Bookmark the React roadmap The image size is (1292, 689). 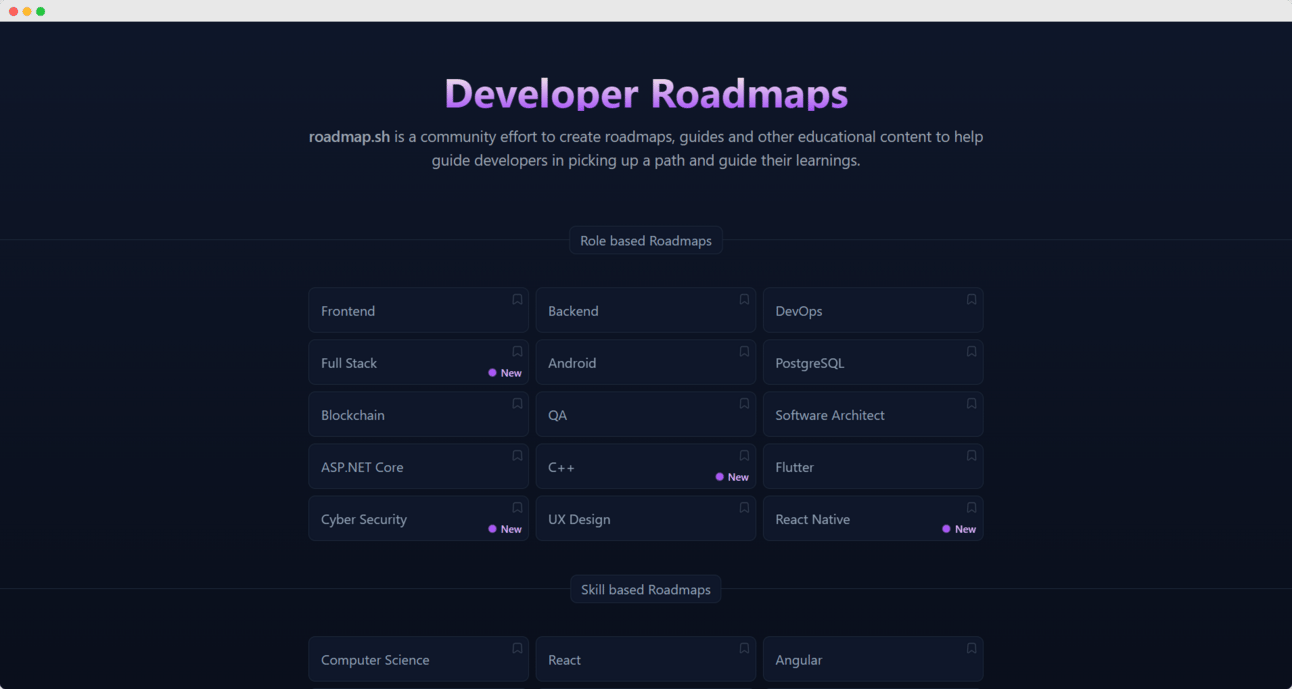point(744,648)
